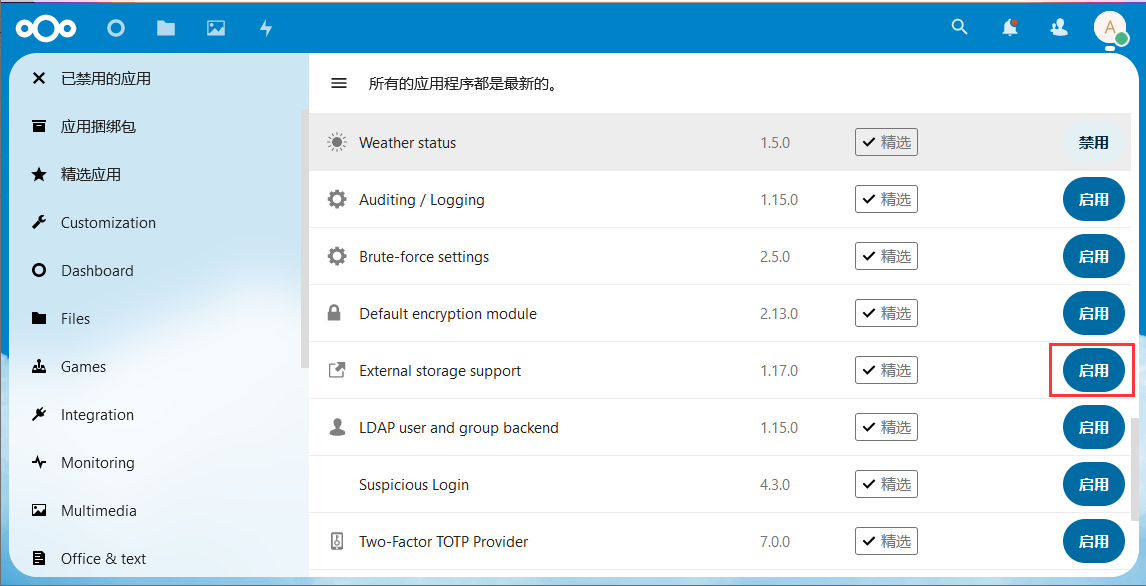Open the Multimedia app category
The image size is (1146, 586).
click(98, 511)
